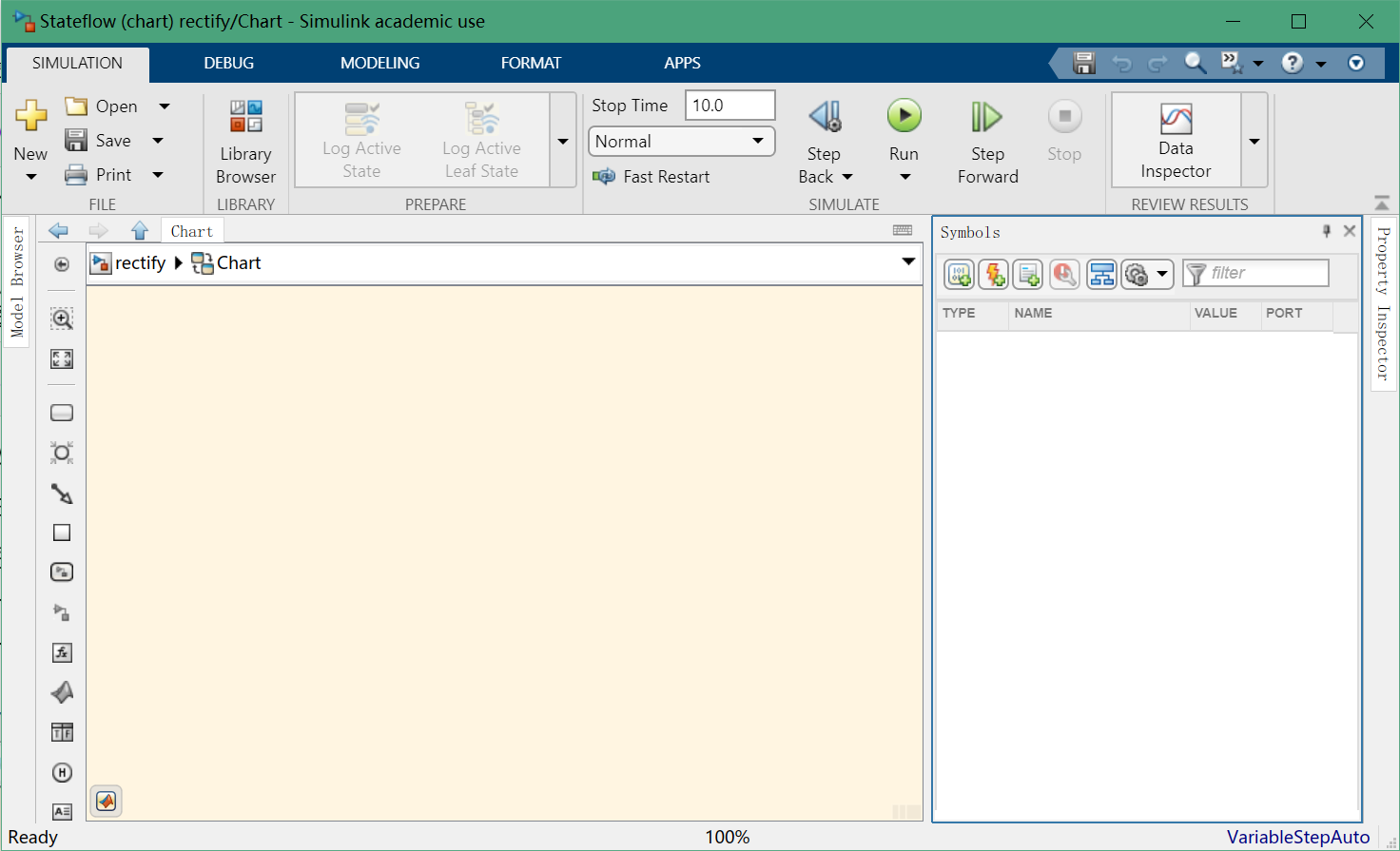This screenshot has width=1400, height=851.
Task: Create message in Symbols pane
Action: (1028, 274)
